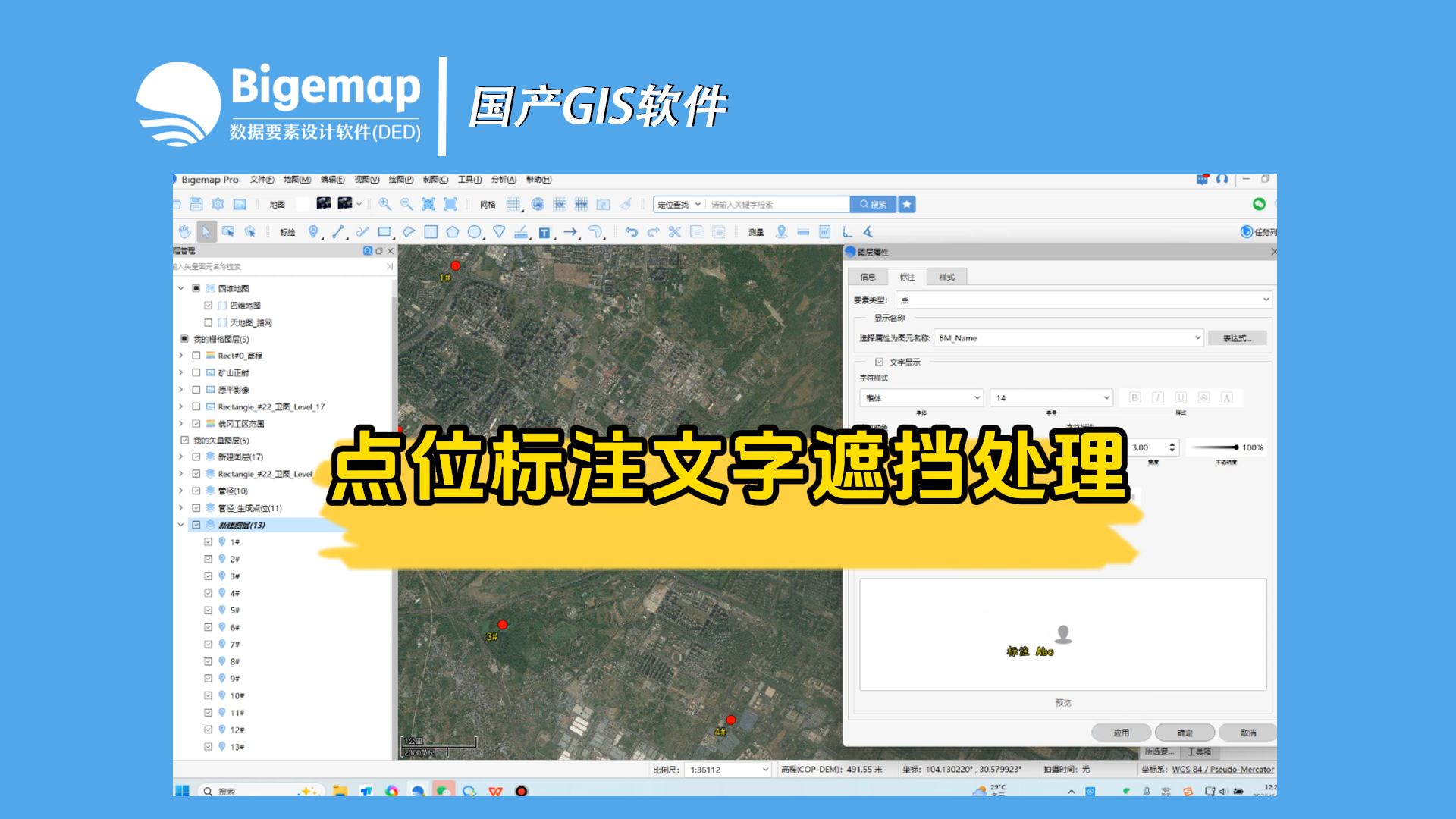The width and height of the screenshot is (1456, 819).
Task: Expand the 管径_生成点位(11) layer
Action: pos(181,507)
